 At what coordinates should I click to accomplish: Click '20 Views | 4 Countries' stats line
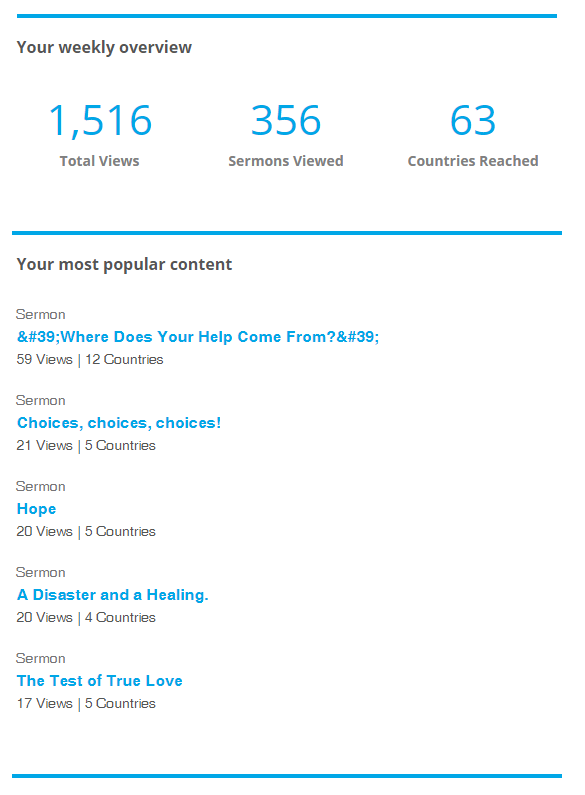coord(86,618)
